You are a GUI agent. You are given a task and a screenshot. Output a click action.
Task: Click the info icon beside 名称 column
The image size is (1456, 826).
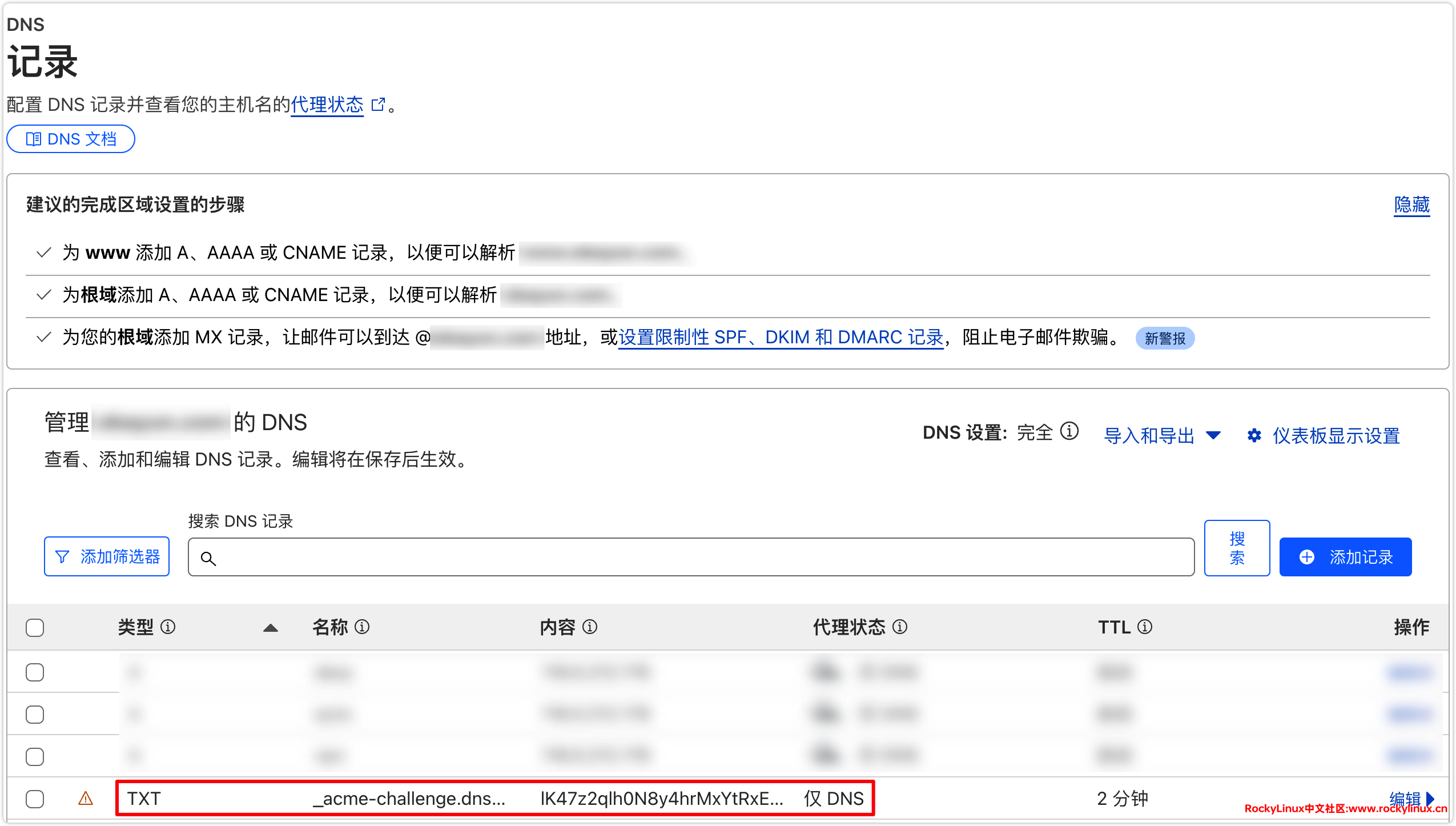pyautogui.click(x=362, y=627)
